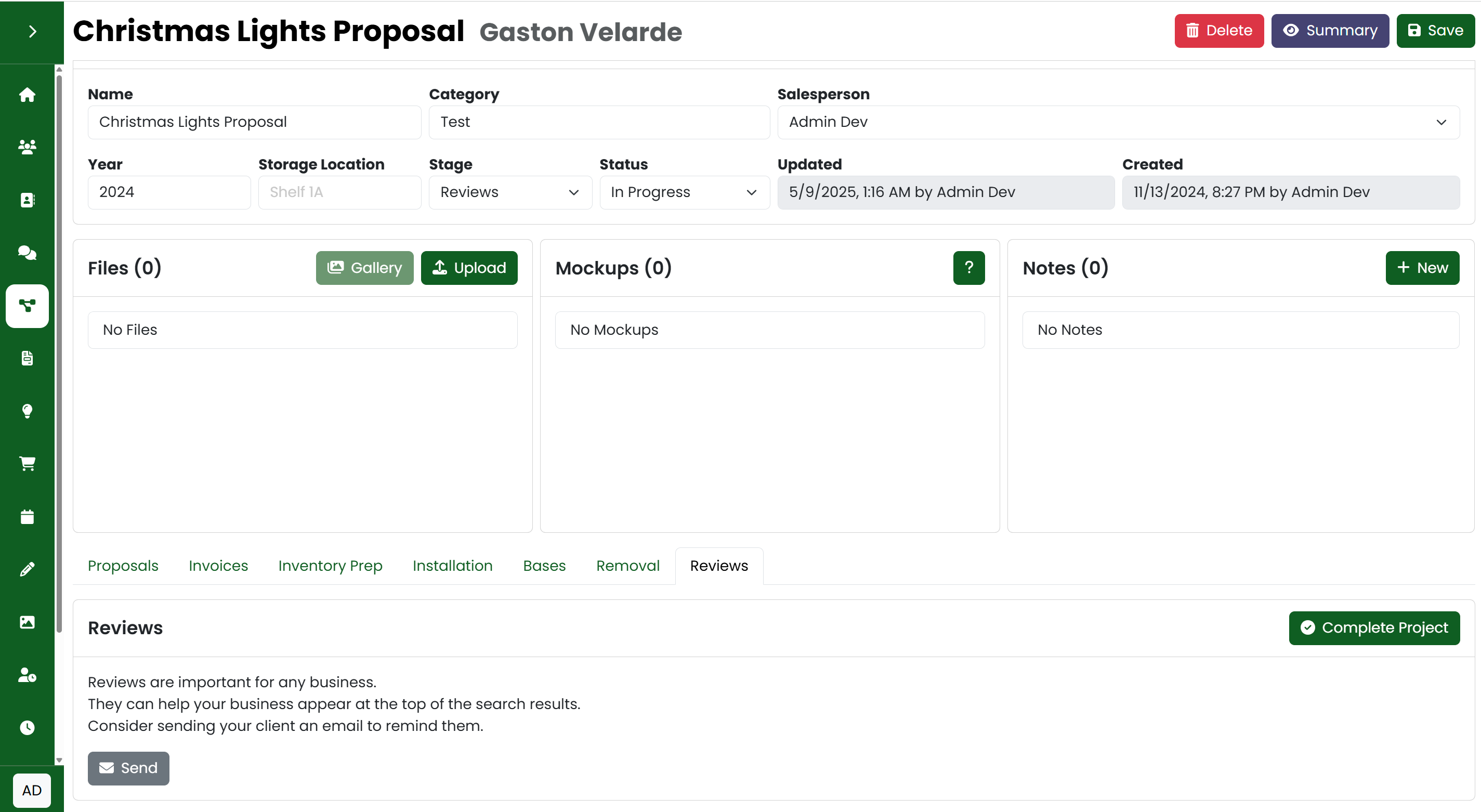The width and height of the screenshot is (1481, 812).
Task: Click the Storage Location input field
Action: tap(339, 192)
